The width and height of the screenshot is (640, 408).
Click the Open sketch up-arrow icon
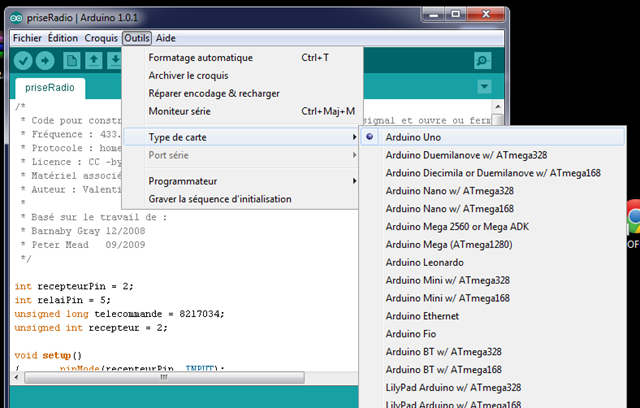[93, 61]
